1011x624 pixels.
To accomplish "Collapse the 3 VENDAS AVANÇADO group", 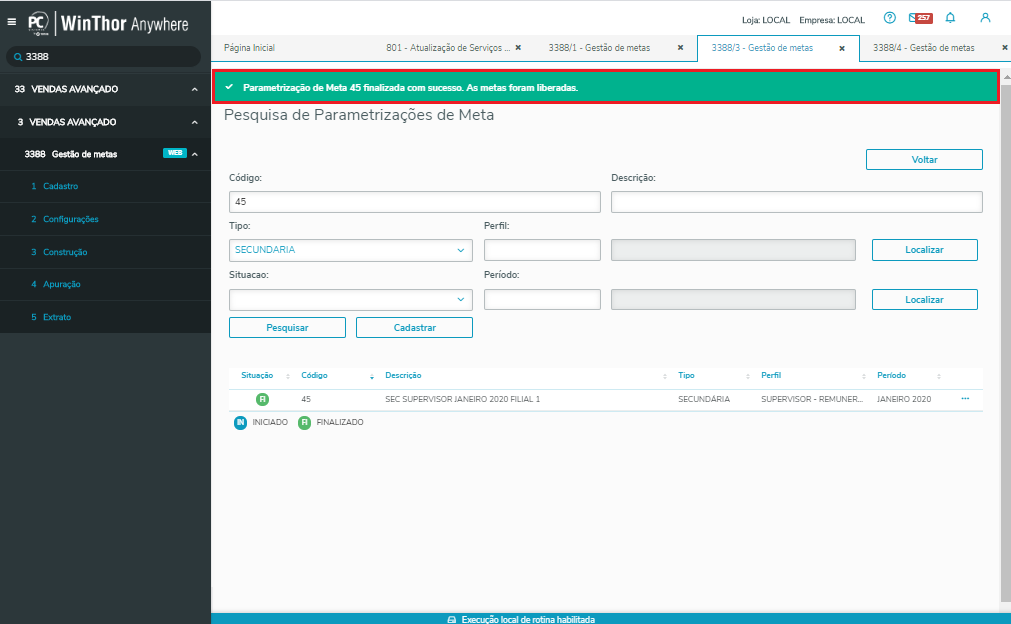I will tap(195, 122).
